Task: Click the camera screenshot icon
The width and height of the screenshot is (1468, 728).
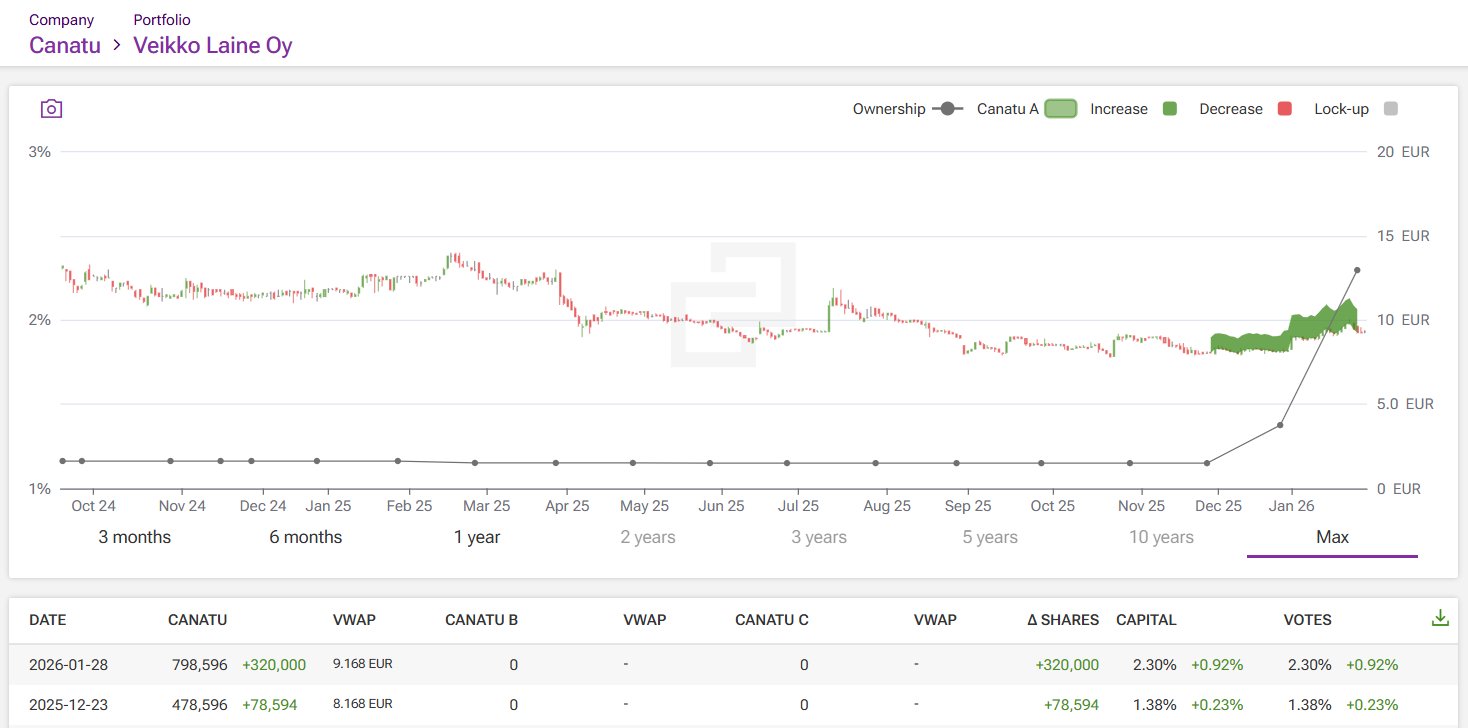Action: tap(51, 109)
